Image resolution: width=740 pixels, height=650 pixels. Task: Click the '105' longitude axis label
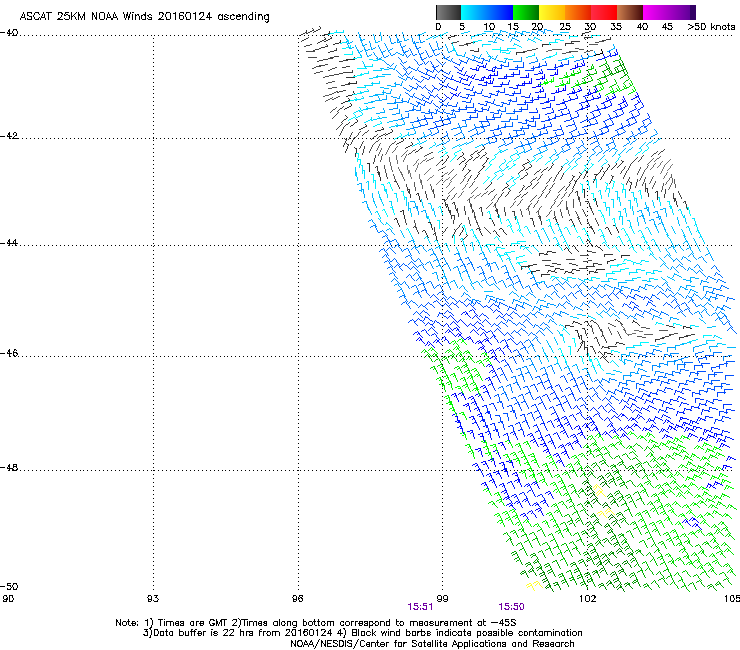pos(732,599)
